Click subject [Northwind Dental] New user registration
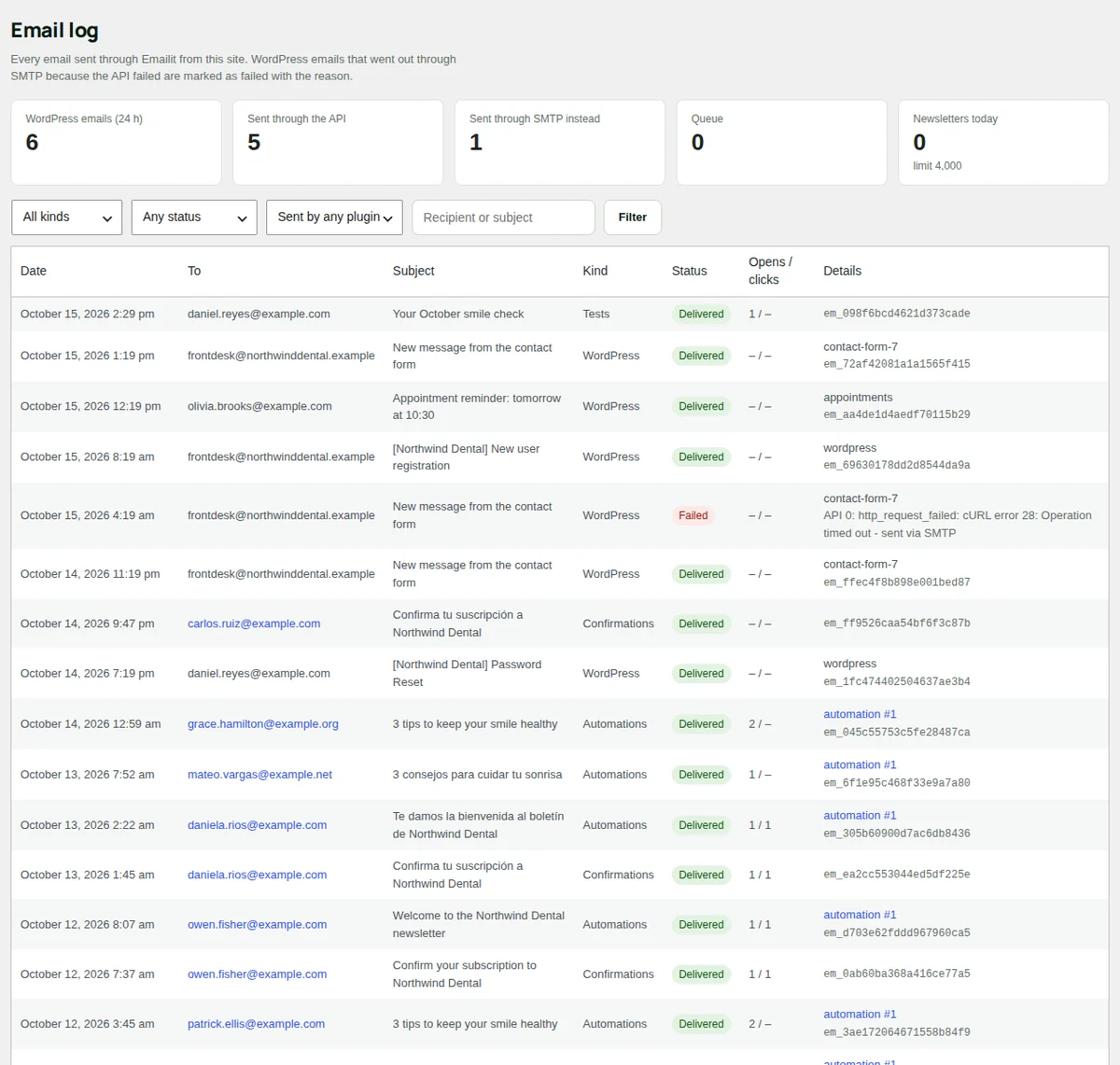The image size is (1120, 1065). point(466,457)
